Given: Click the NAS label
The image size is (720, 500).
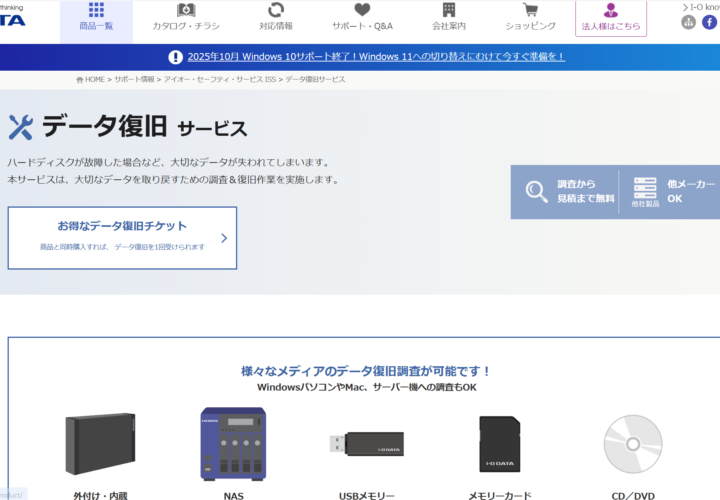Looking at the screenshot, I should (x=233, y=495).
